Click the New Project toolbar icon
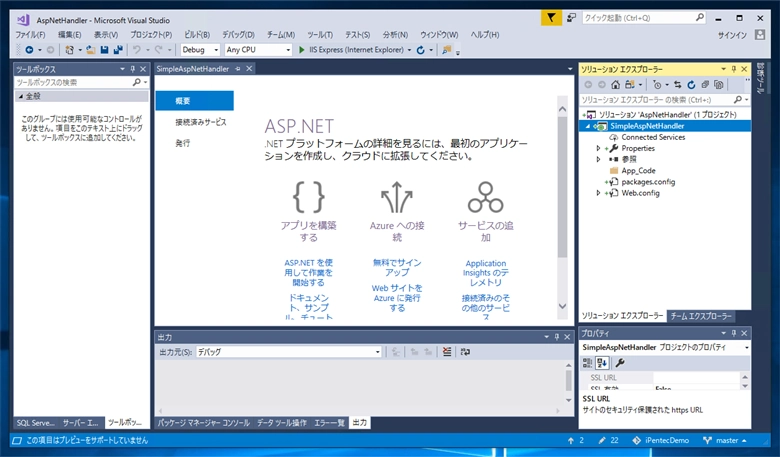The height and width of the screenshot is (457, 780). (x=69, y=50)
